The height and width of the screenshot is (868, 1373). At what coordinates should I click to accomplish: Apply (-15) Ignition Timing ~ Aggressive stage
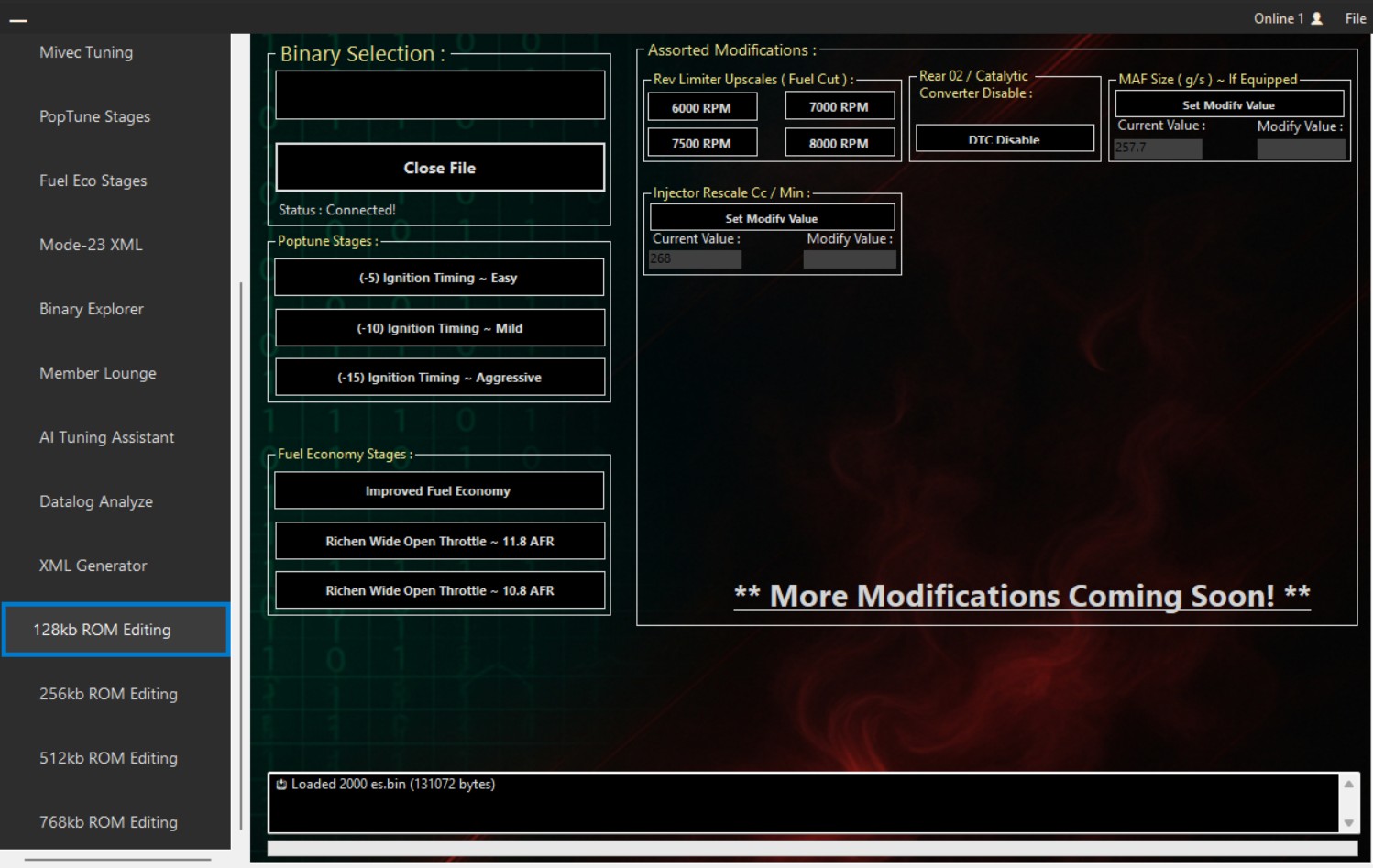[439, 377]
